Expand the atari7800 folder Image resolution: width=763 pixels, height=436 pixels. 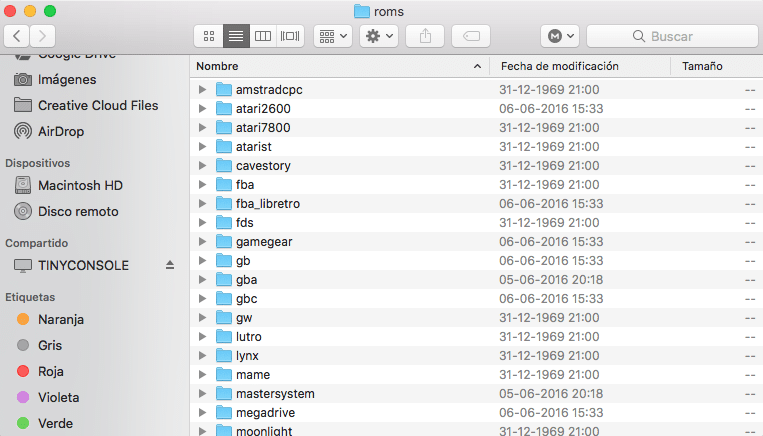[x=202, y=127]
